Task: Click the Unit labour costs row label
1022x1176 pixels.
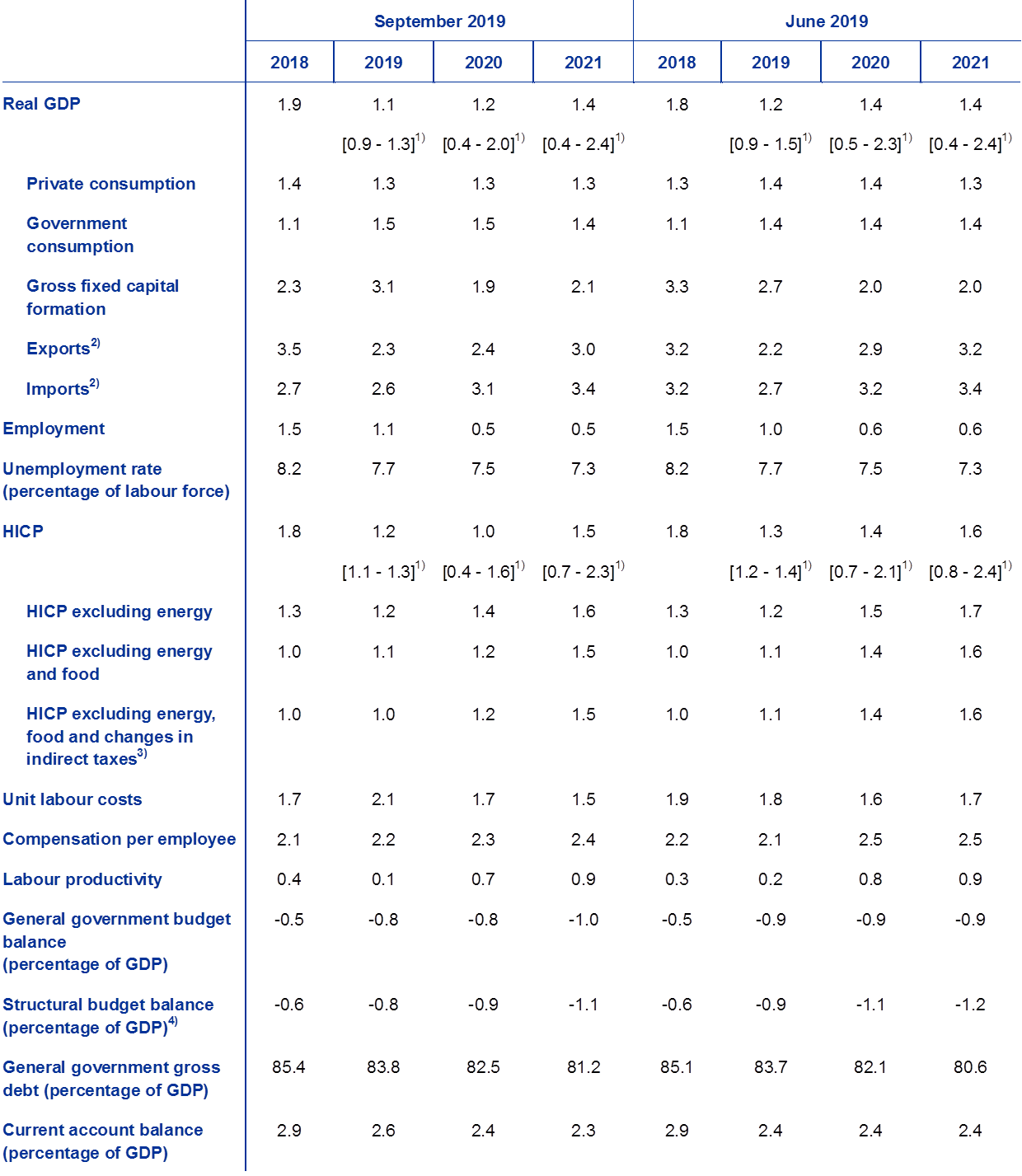Action: 73,799
